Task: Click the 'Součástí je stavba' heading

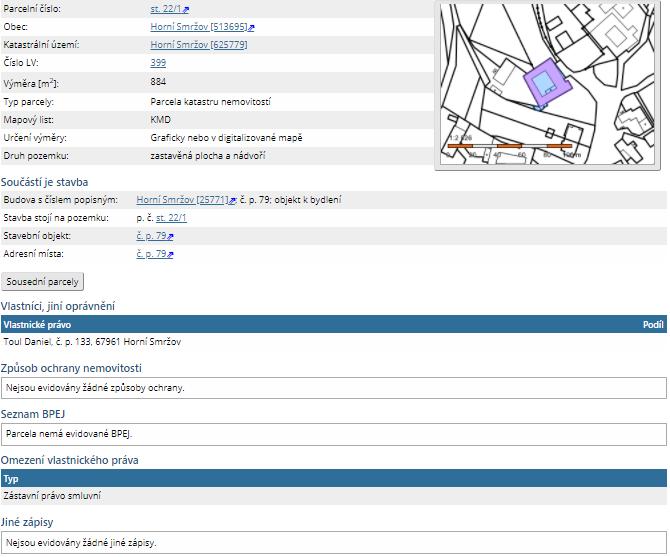Action: [44, 182]
